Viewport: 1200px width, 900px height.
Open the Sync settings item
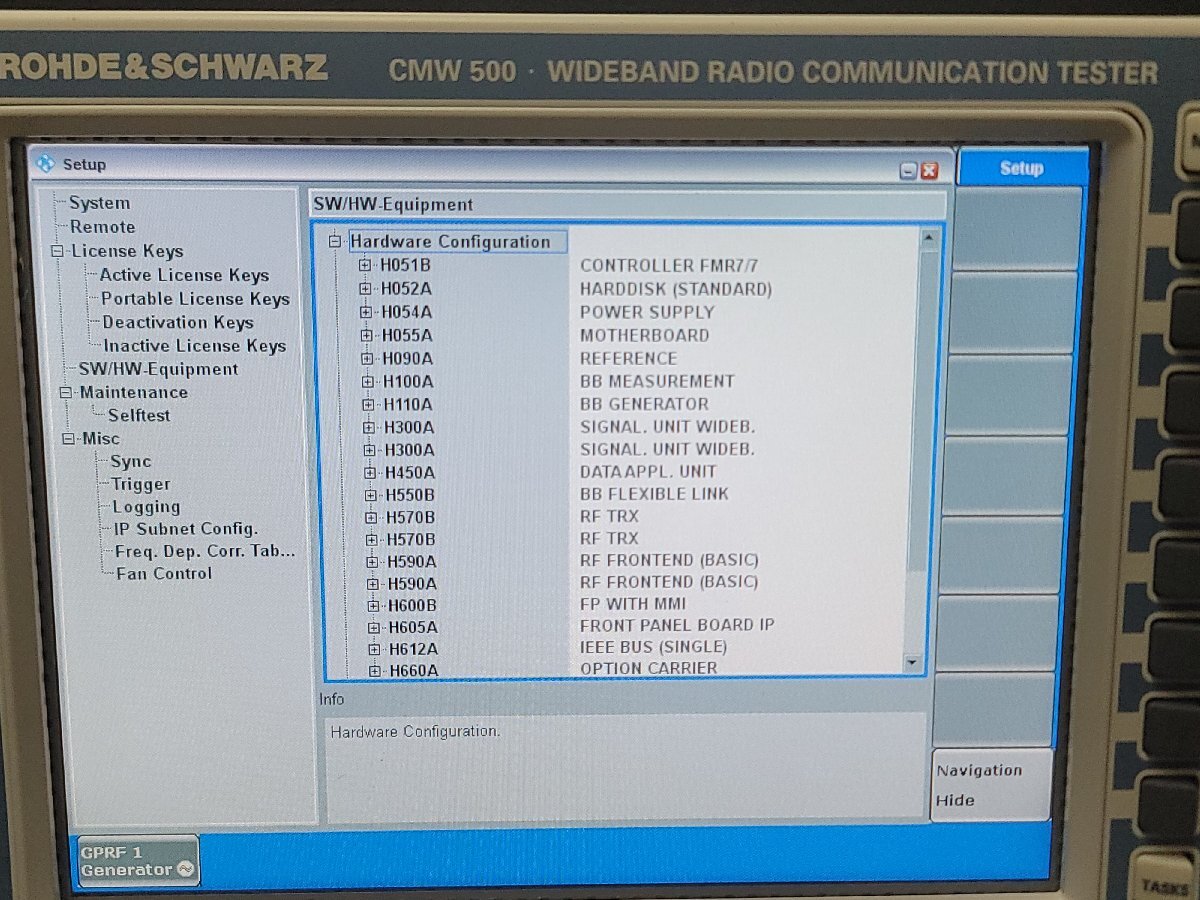(x=131, y=461)
